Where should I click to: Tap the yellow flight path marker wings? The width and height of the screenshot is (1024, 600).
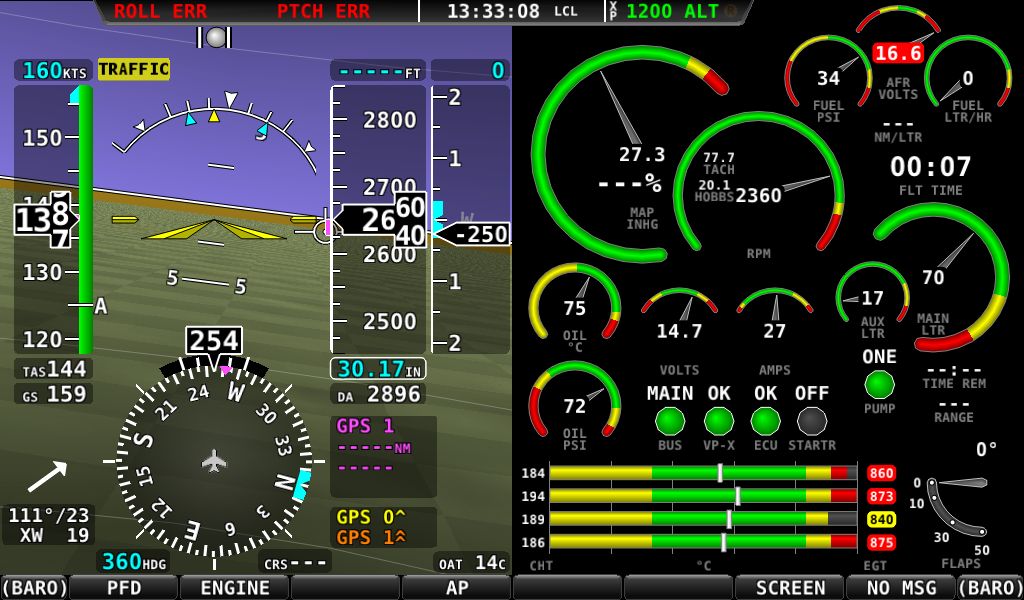tap(214, 229)
